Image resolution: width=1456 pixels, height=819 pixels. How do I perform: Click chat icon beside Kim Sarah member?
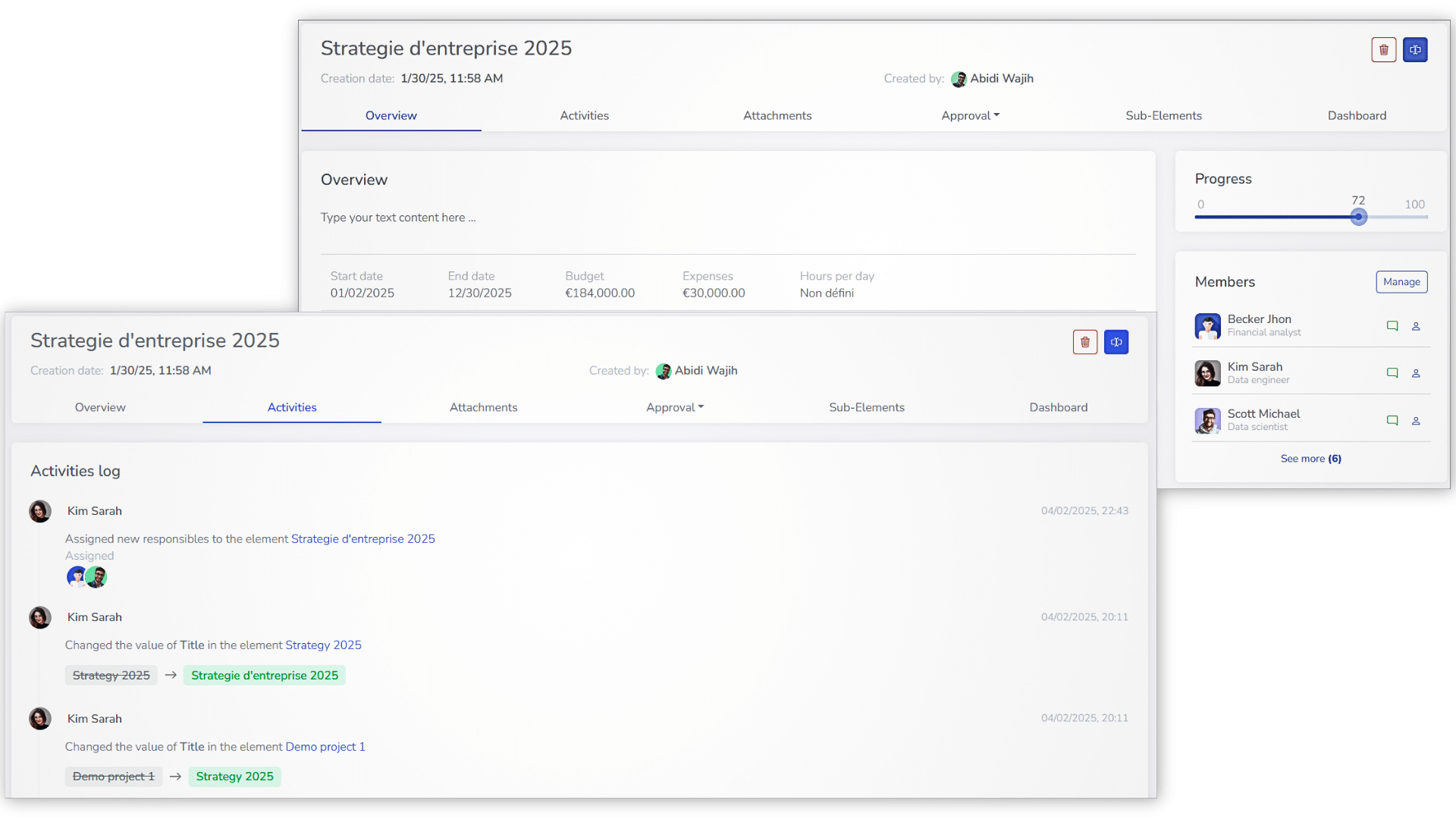[x=1392, y=373]
